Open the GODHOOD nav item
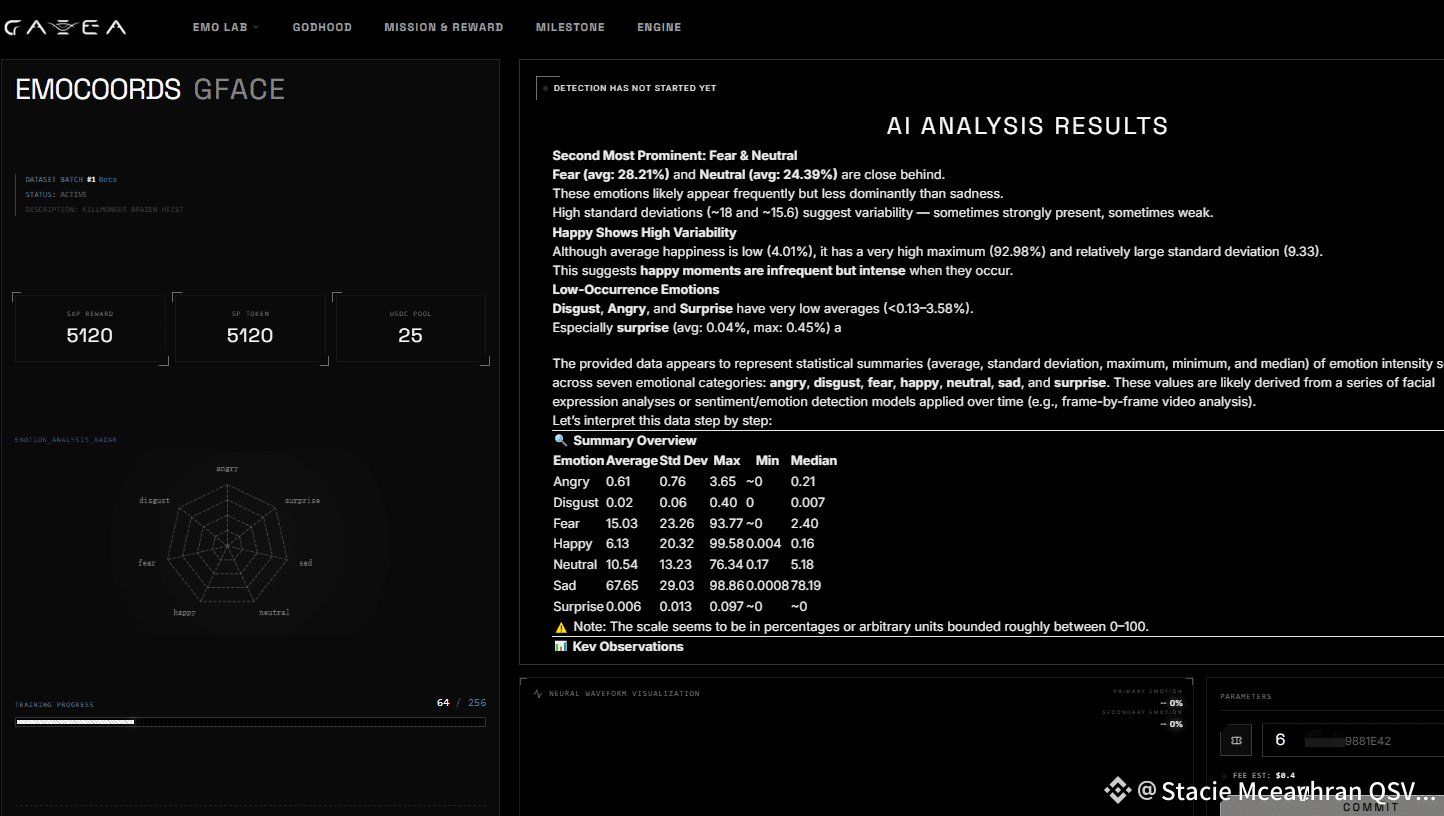Image resolution: width=1444 pixels, height=816 pixels. [322, 28]
